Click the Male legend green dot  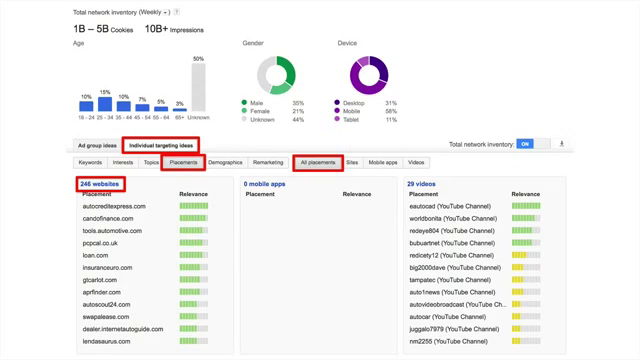244,102
